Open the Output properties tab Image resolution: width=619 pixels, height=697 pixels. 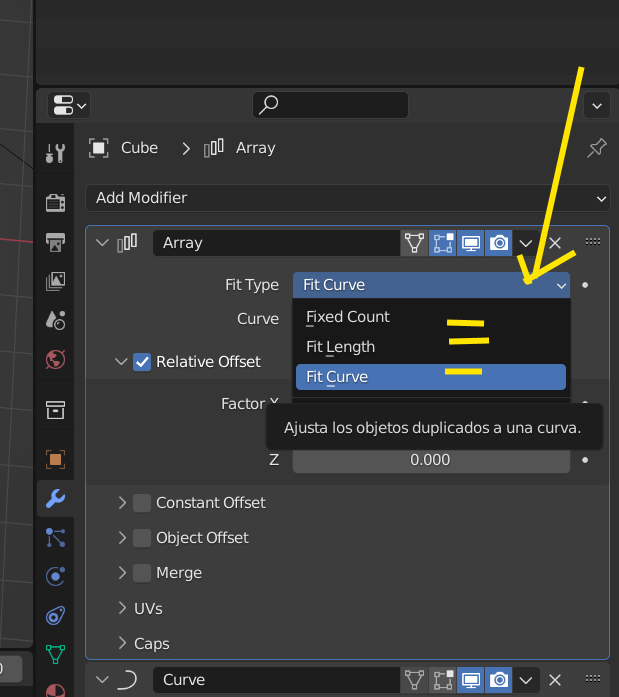[x=56, y=243]
